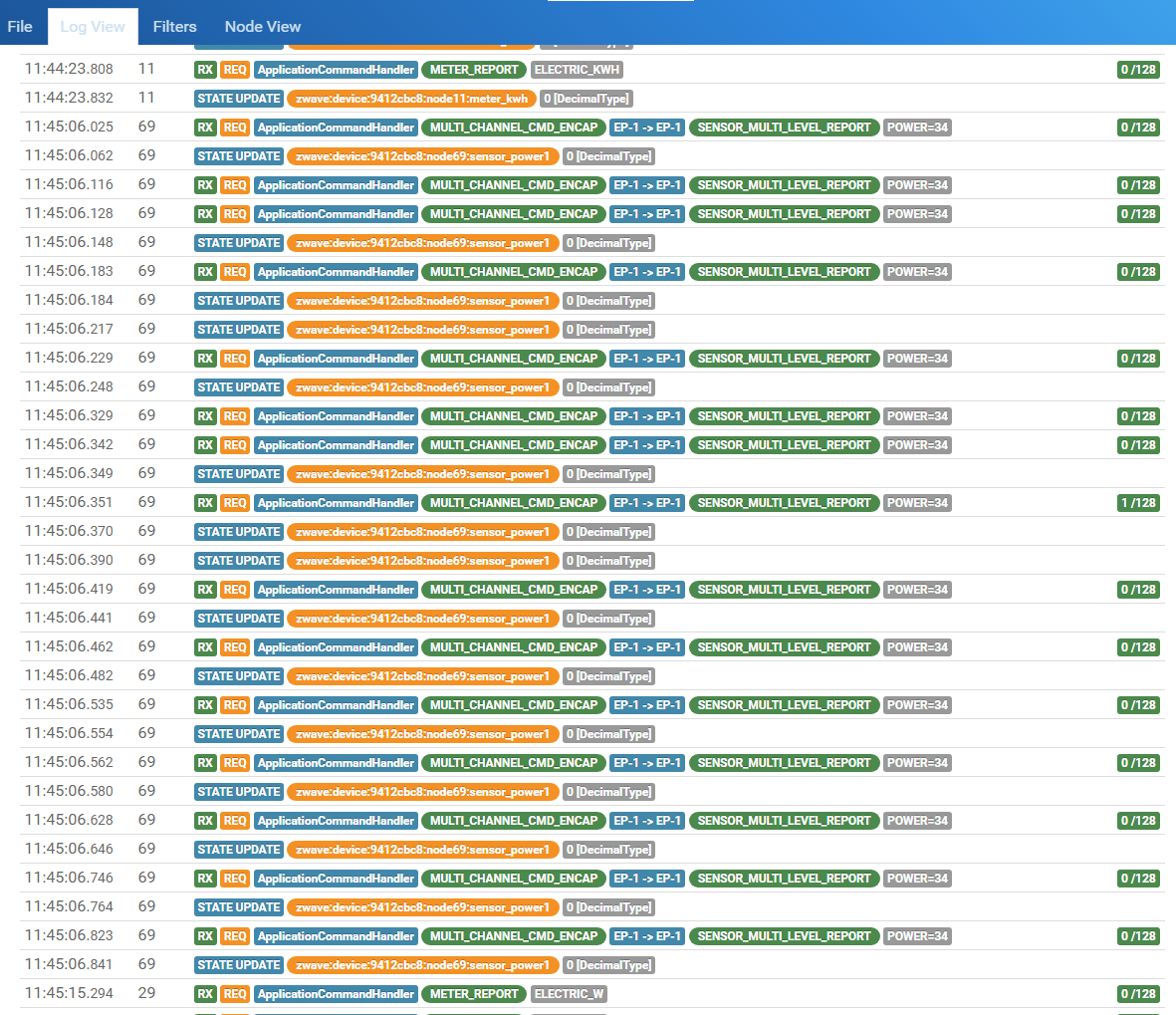Switch to the Node View tab
Screen dimensions: 1176x1015
262,27
